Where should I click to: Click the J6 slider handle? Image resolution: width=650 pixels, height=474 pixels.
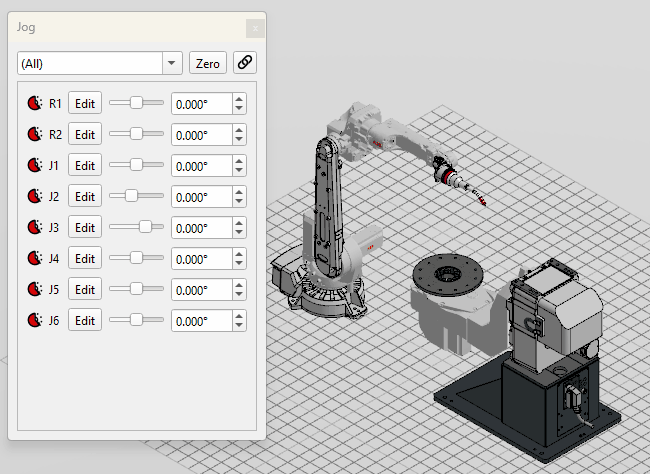tap(136, 319)
